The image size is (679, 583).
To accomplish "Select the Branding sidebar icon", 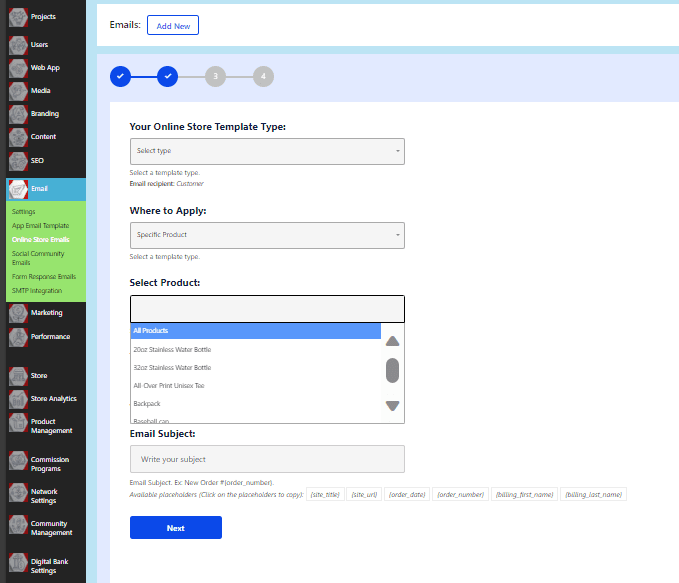I will [17, 114].
